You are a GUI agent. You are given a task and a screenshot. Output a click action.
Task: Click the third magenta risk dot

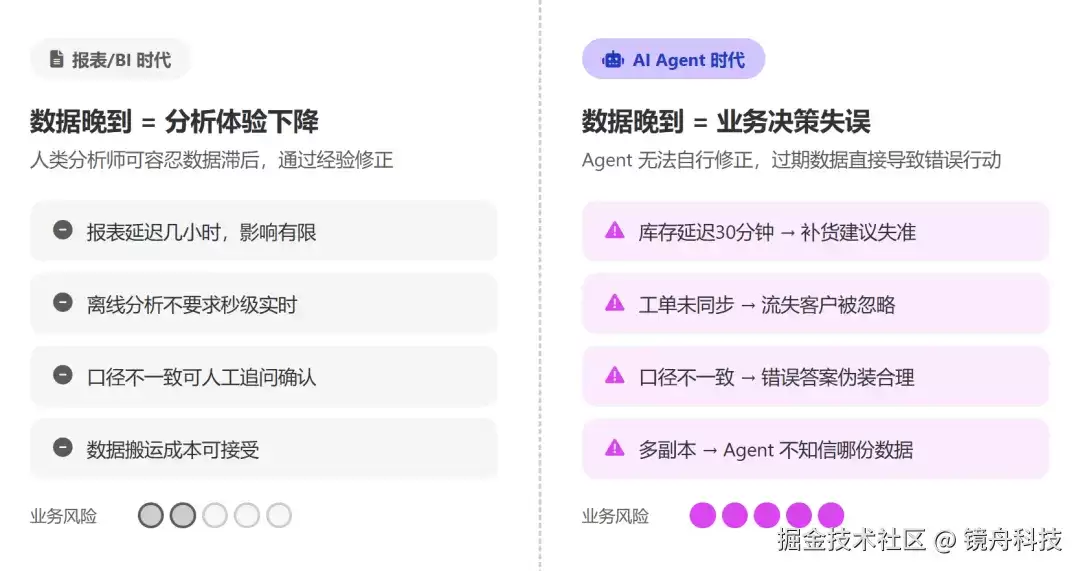pyautogui.click(x=767, y=515)
